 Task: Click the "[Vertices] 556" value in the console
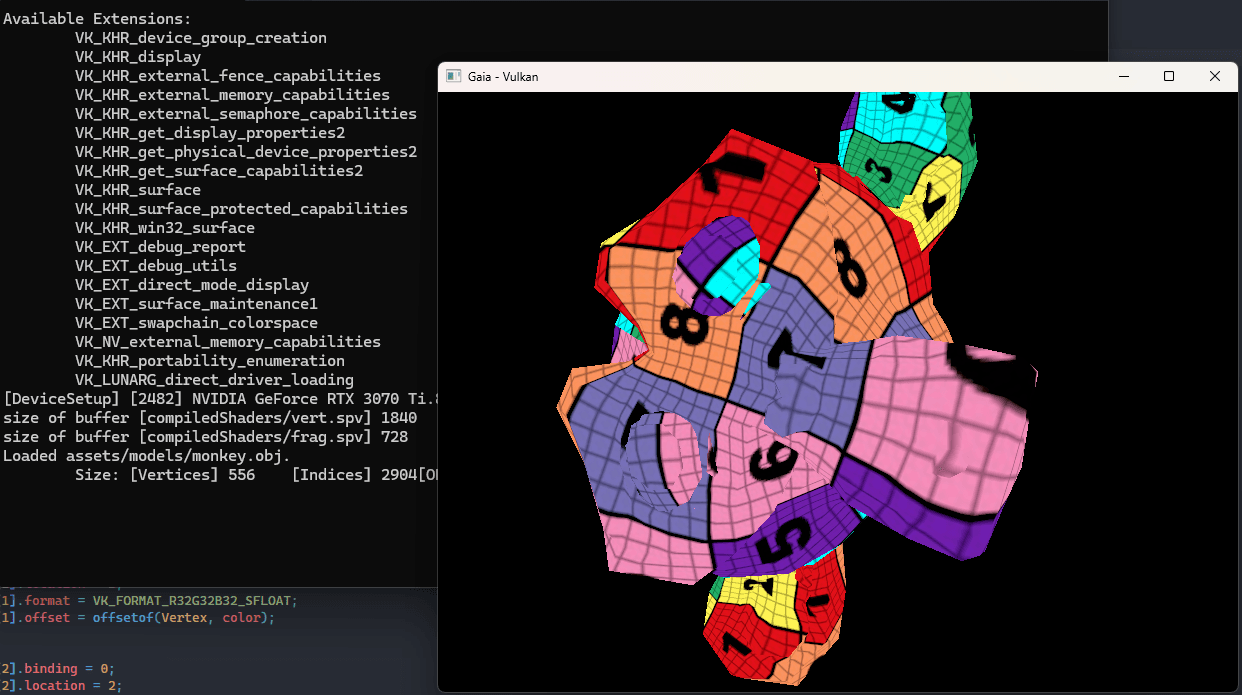192,475
